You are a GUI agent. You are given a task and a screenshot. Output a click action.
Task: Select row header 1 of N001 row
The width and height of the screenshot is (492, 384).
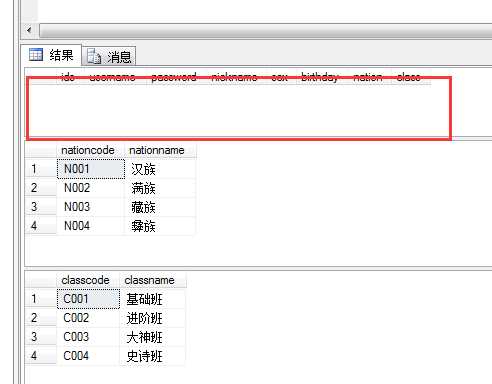click(x=41, y=169)
